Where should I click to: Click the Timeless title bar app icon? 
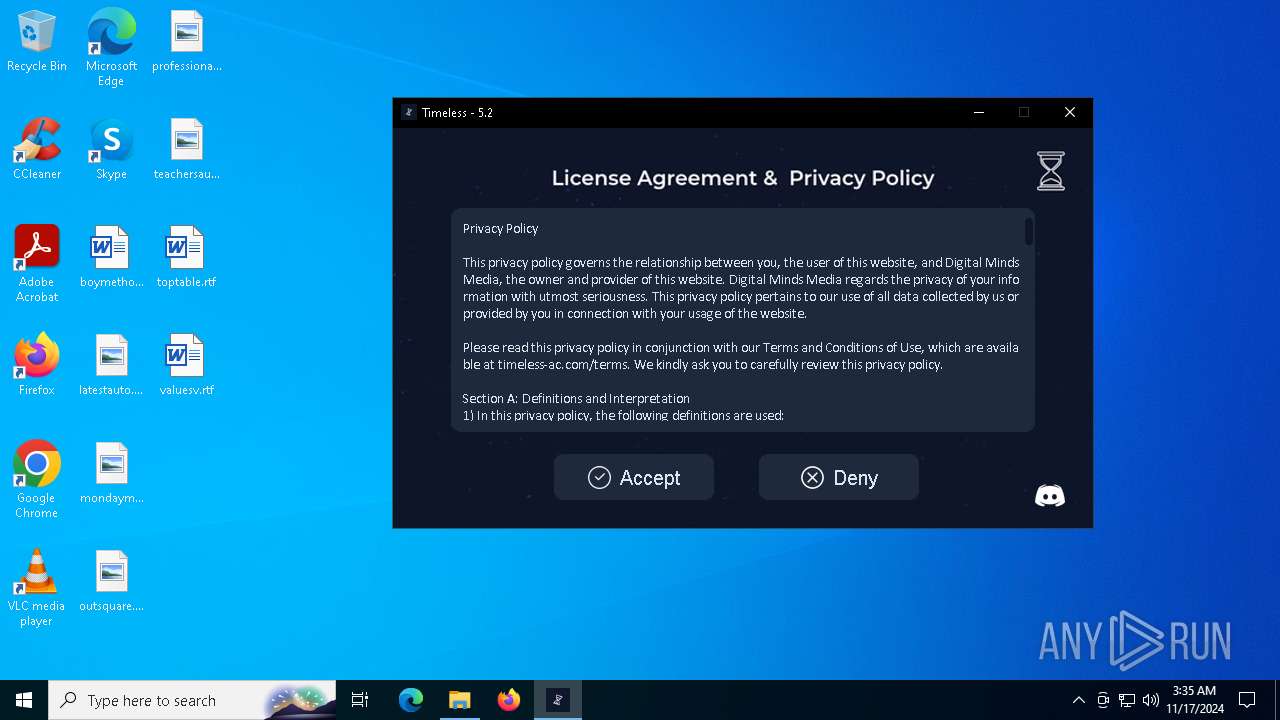coord(408,112)
